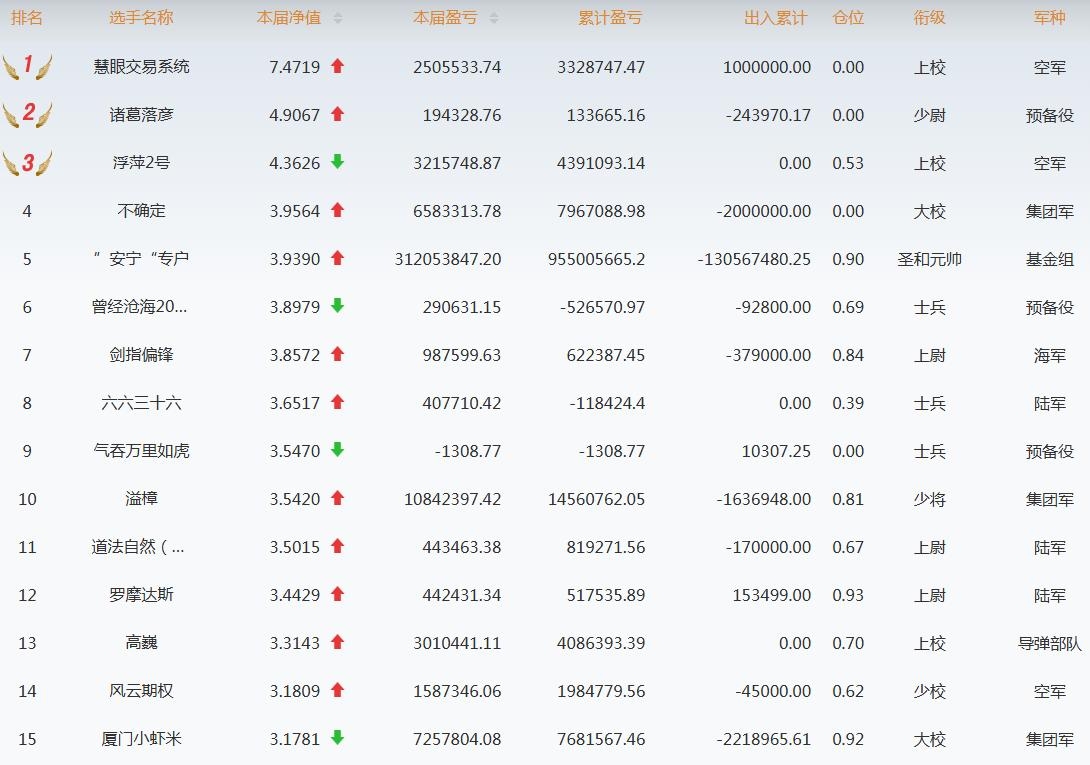The height and width of the screenshot is (765, 1090).
Task: Click the 选手名称 column header
Action: pos(141,18)
